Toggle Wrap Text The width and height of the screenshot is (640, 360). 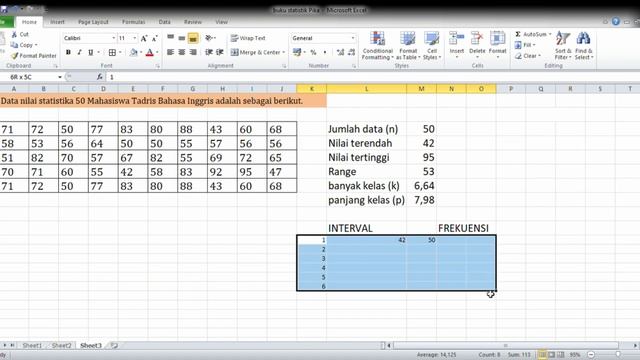[248, 38]
